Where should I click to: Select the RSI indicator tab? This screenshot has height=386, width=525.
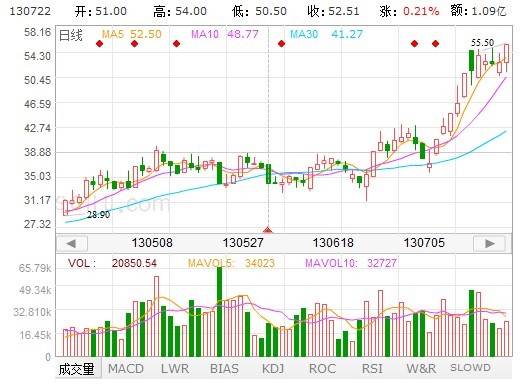(x=372, y=369)
